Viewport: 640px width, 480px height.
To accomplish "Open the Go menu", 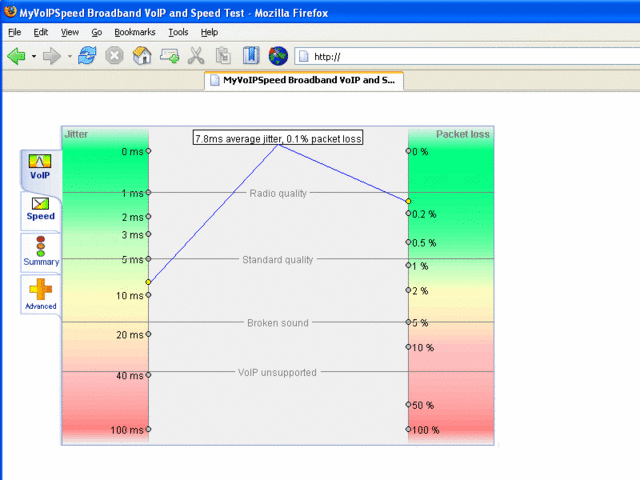I will tap(96, 32).
